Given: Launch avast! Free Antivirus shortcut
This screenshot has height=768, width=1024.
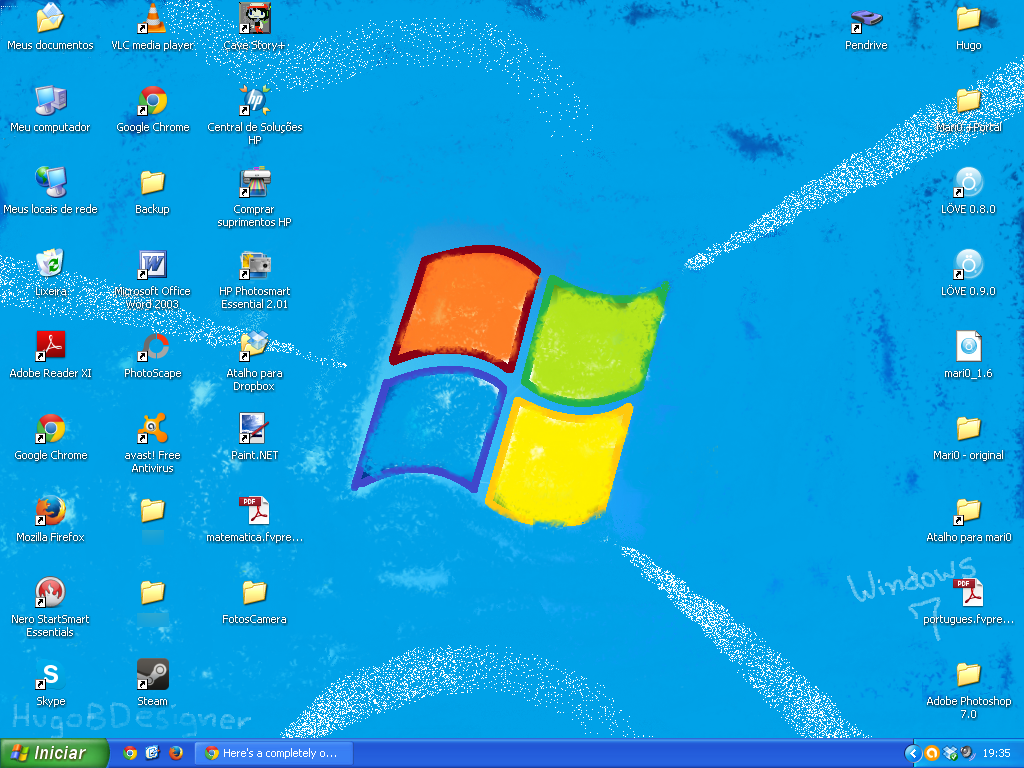Looking at the screenshot, I should coord(152,428).
